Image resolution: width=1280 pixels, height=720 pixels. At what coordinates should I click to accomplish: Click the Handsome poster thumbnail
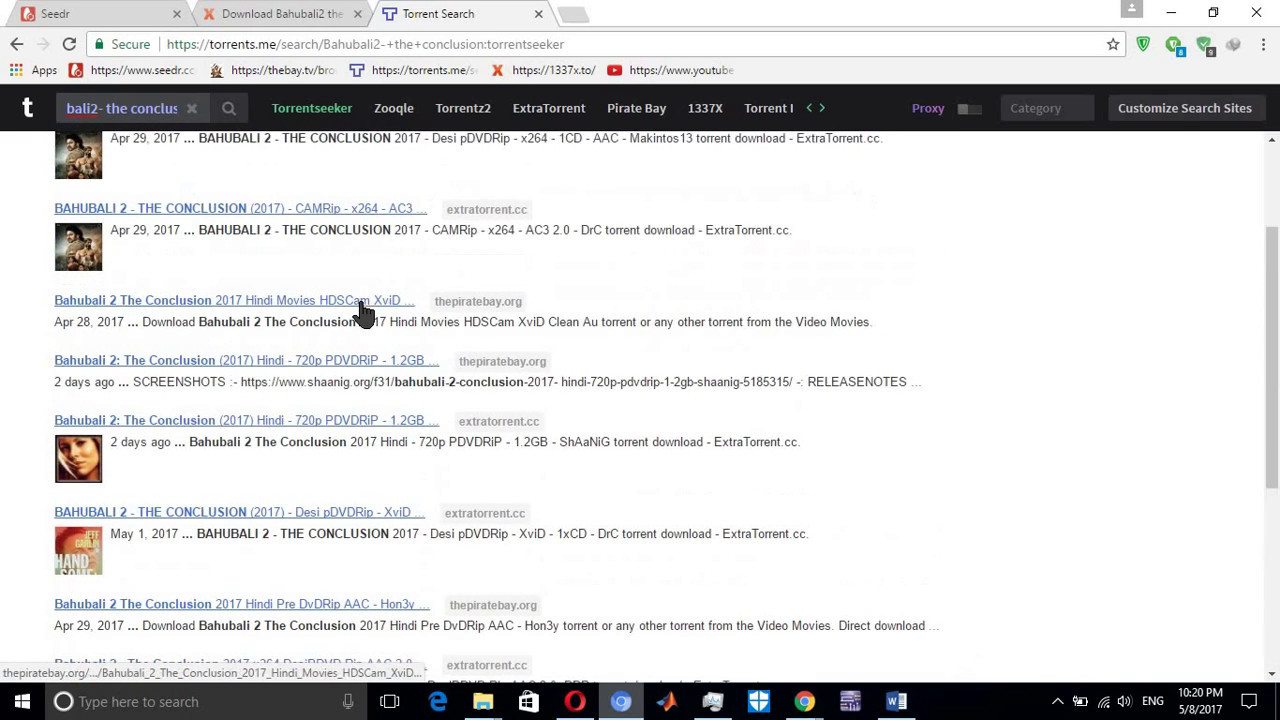78,551
